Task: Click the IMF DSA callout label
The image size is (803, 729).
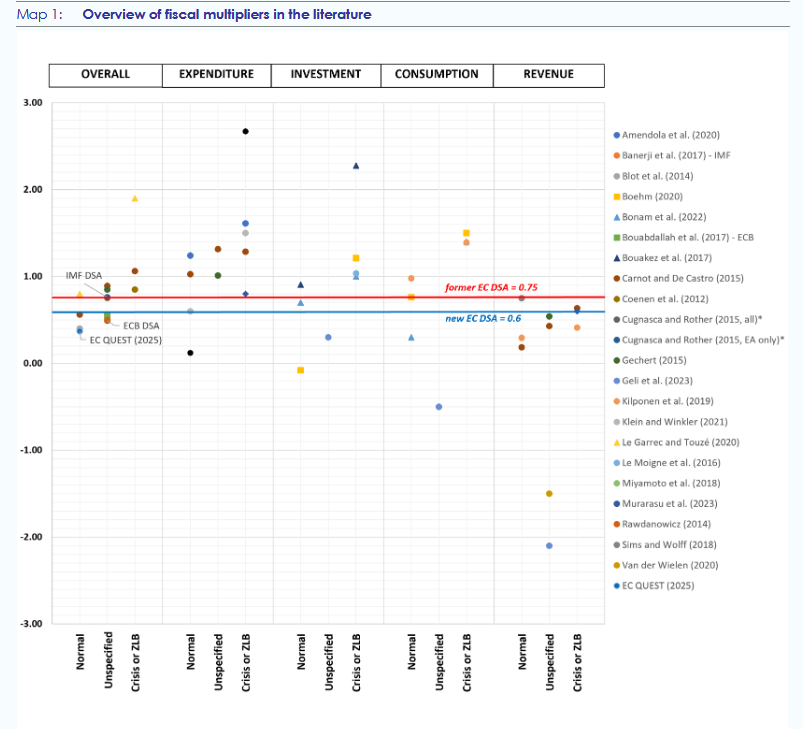Action: pos(83,275)
